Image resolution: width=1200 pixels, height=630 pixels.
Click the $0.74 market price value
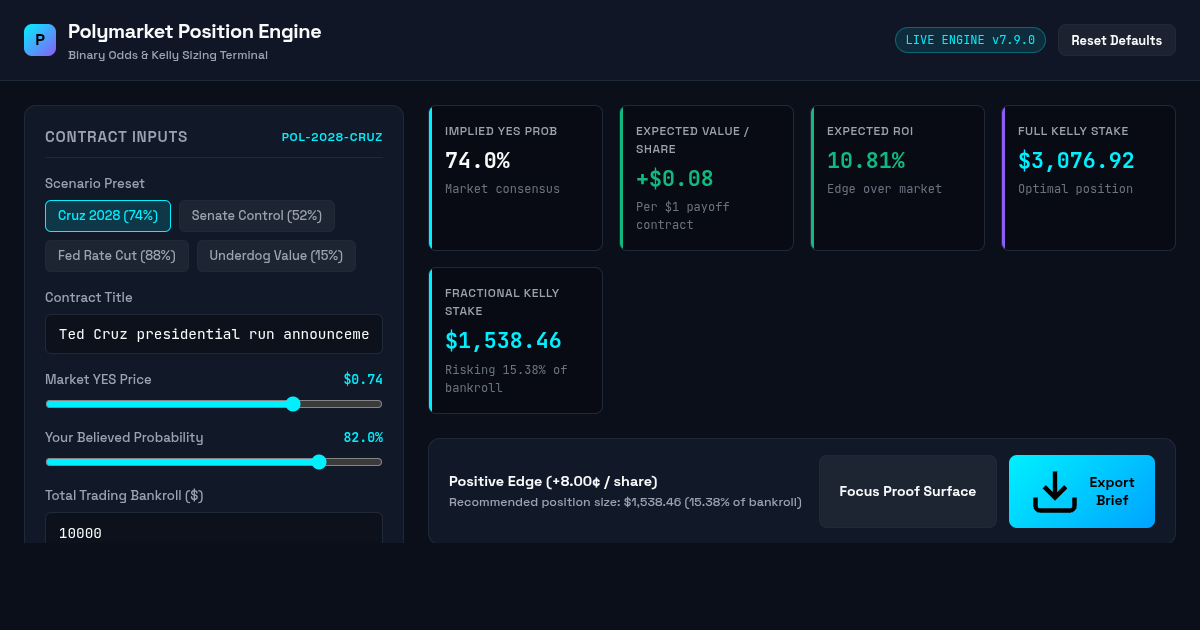tap(363, 379)
